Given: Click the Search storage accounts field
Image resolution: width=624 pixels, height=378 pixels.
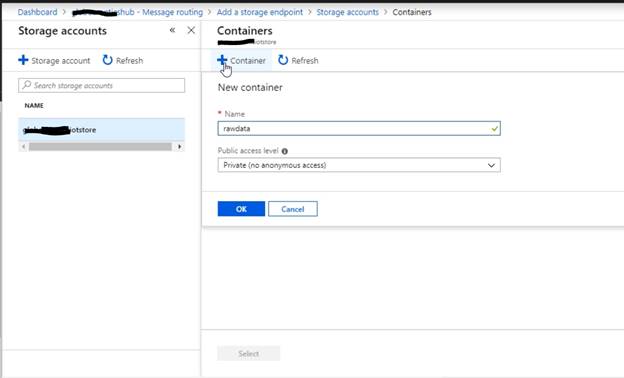Looking at the screenshot, I should coord(101,86).
